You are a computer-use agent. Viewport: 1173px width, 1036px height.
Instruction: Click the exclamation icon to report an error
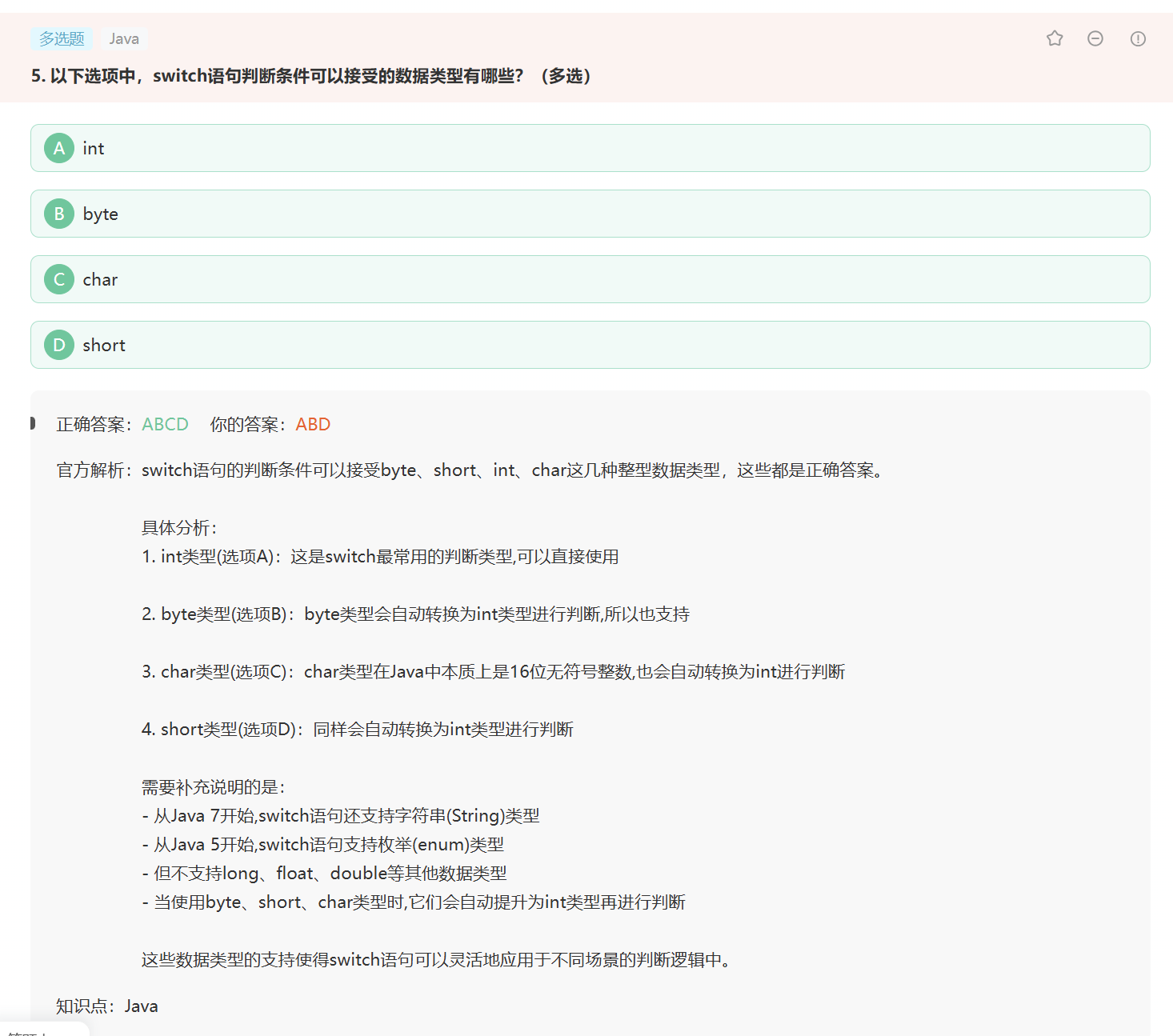point(1137,38)
